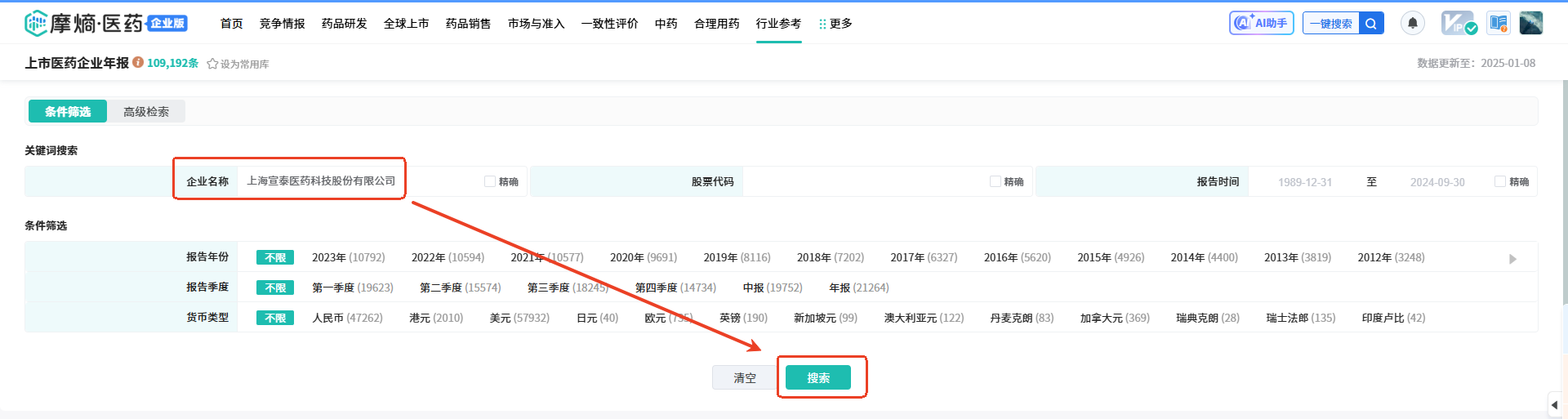
Task: Open 一致性评价 menu
Action: pos(610,24)
